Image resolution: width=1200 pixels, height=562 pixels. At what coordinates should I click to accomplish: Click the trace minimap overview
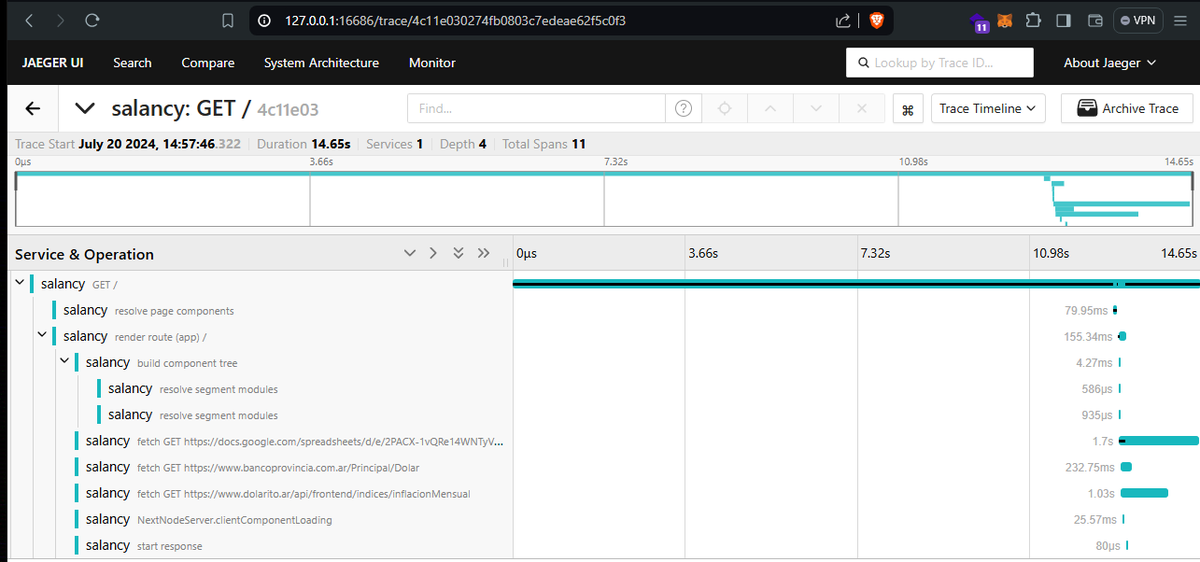click(604, 198)
